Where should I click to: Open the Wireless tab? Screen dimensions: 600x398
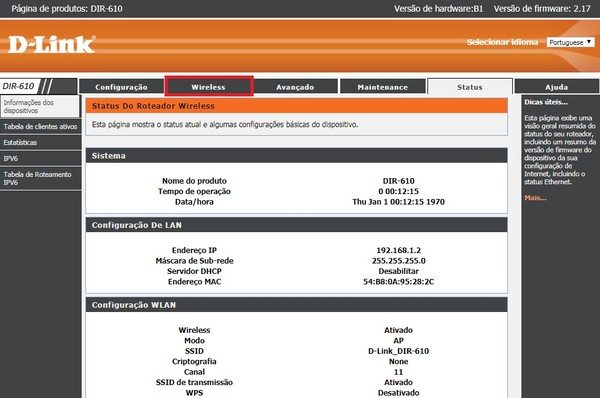(209, 87)
